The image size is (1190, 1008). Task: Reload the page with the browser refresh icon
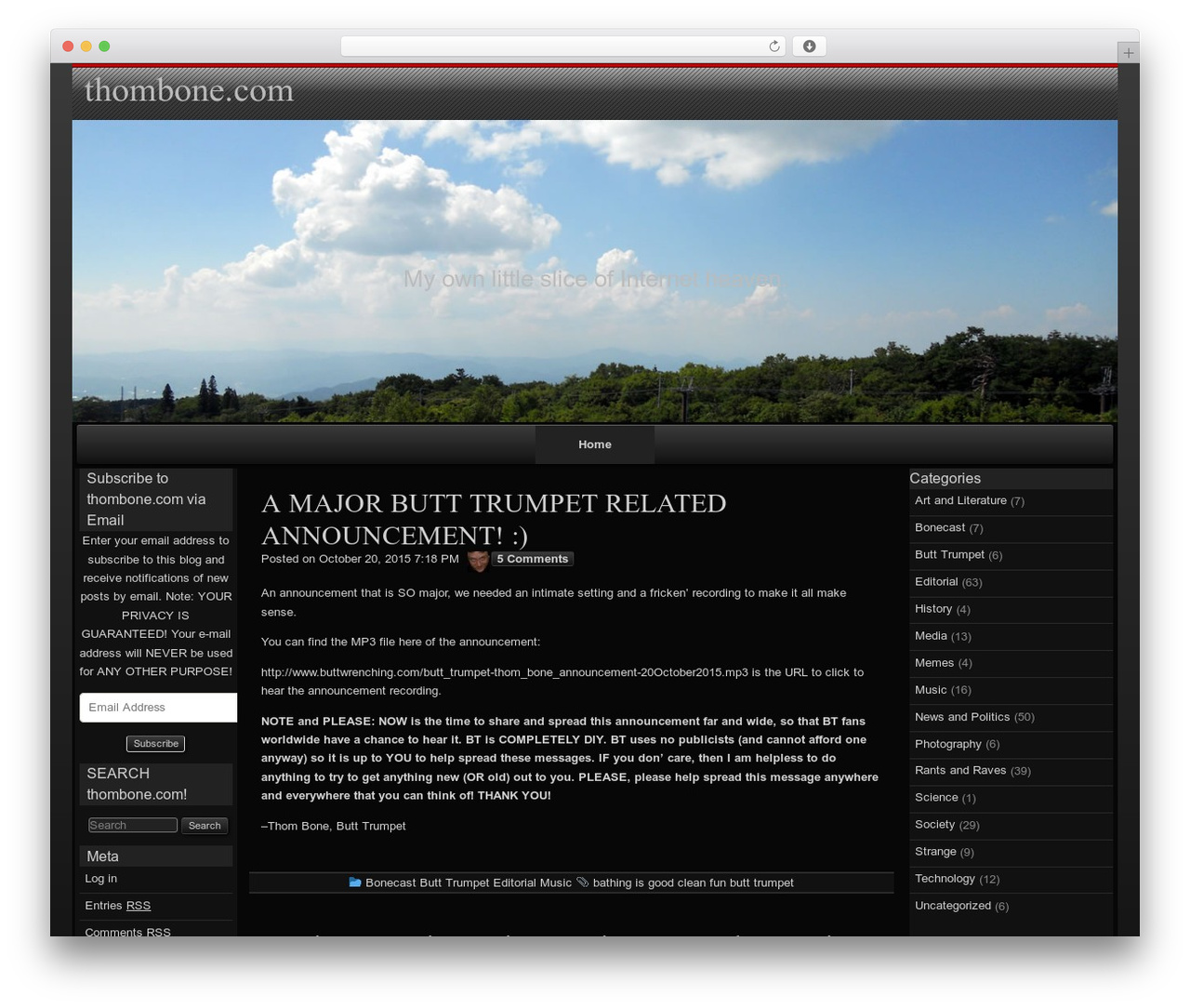(x=773, y=46)
